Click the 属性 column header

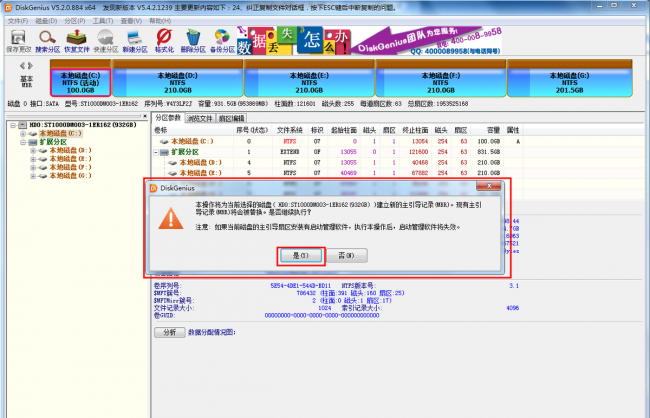point(513,130)
